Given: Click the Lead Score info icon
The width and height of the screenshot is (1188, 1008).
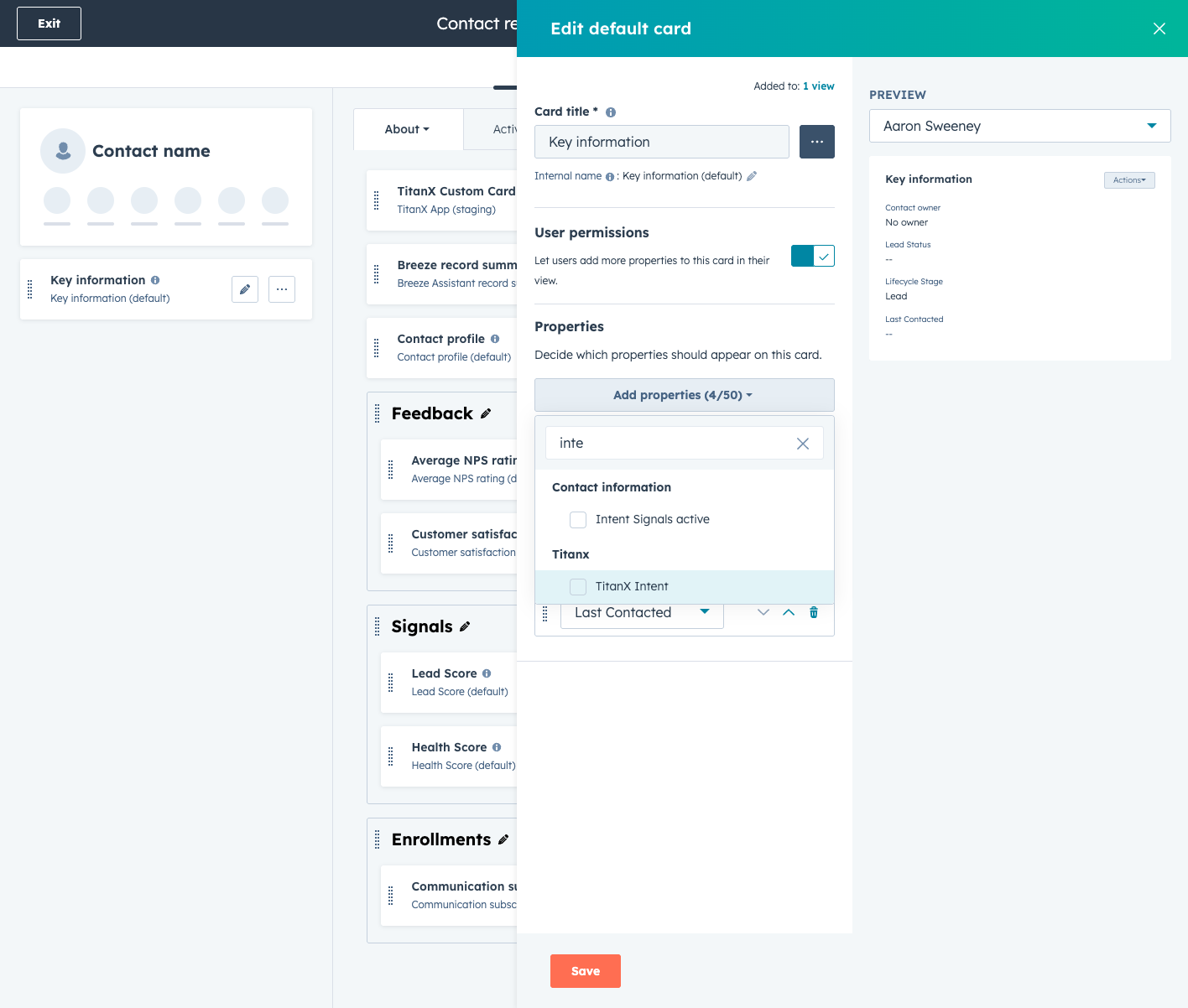Looking at the screenshot, I should point(487,673).
